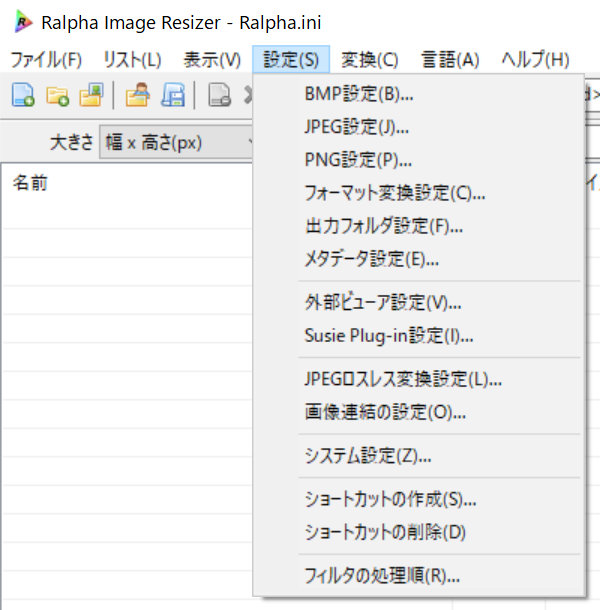Click the add folder with images icon

92,95
